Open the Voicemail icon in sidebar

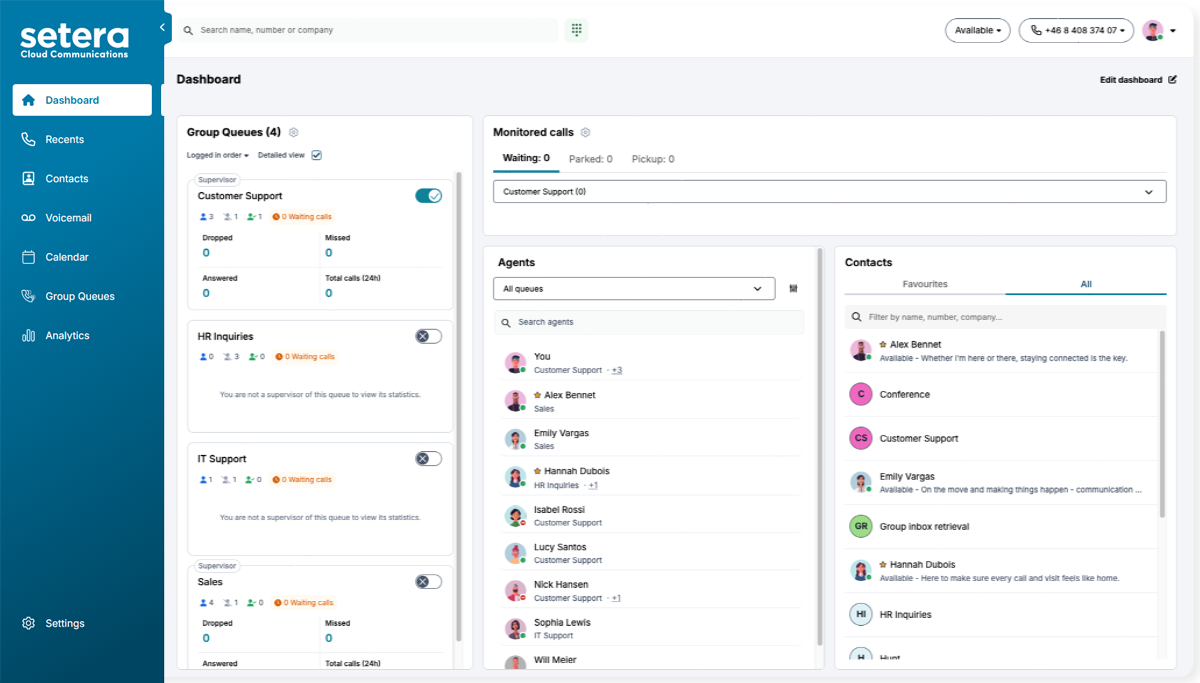28,218
